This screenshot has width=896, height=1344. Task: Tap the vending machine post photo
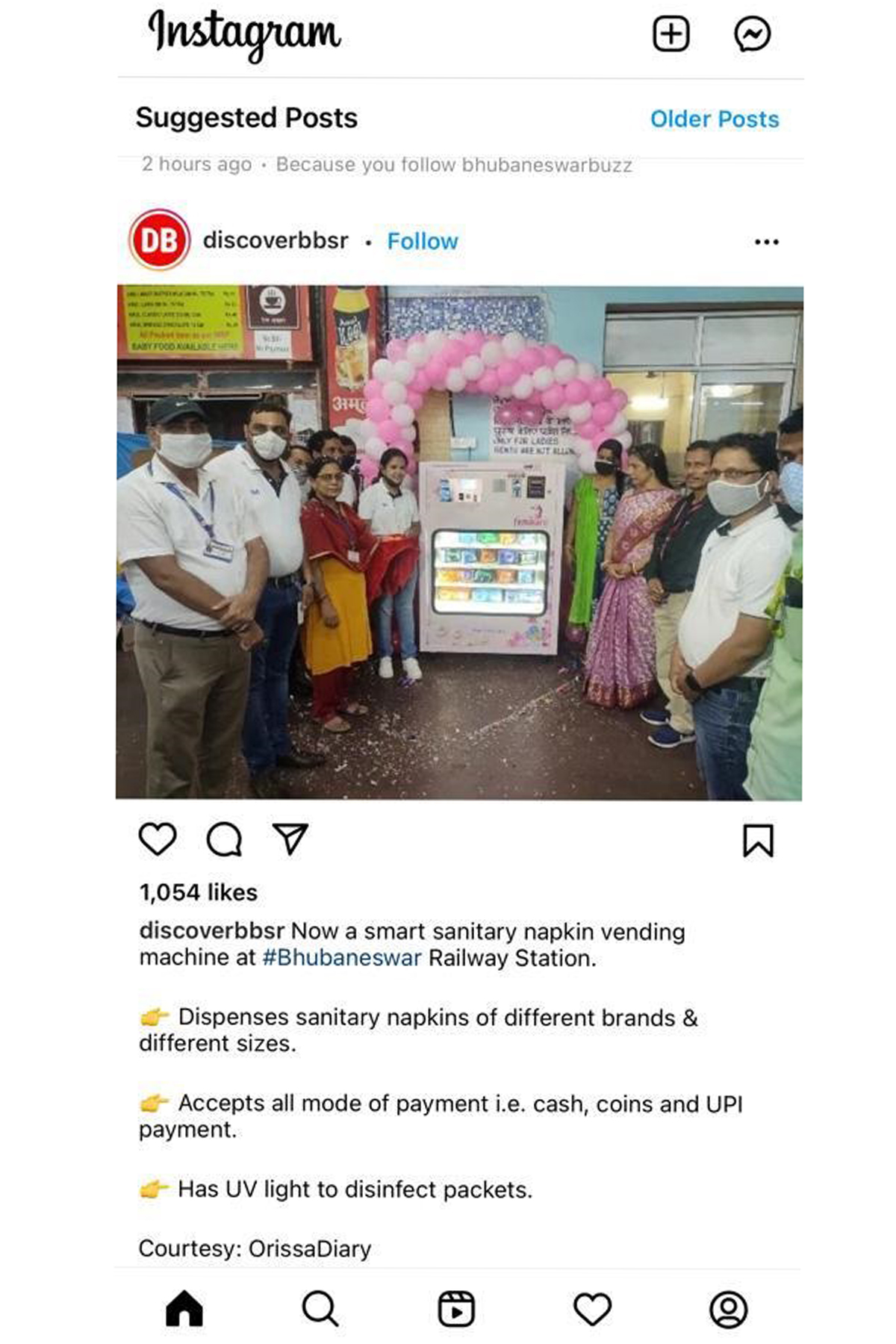(459, 542)
